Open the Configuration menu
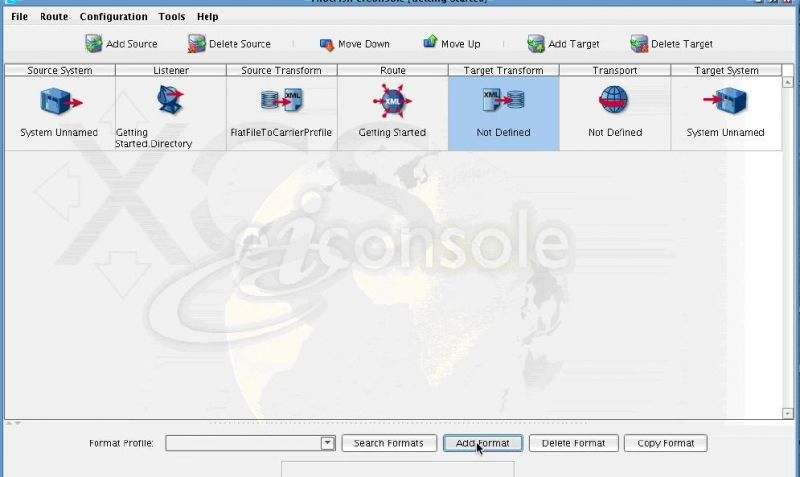Viewport: 800px width, 477px height. point(113,16)
